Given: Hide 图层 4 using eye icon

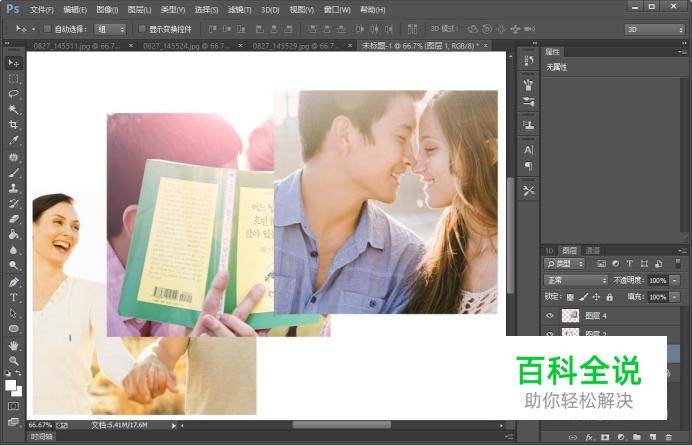Looking at the screenshot, I should [550, 316].
